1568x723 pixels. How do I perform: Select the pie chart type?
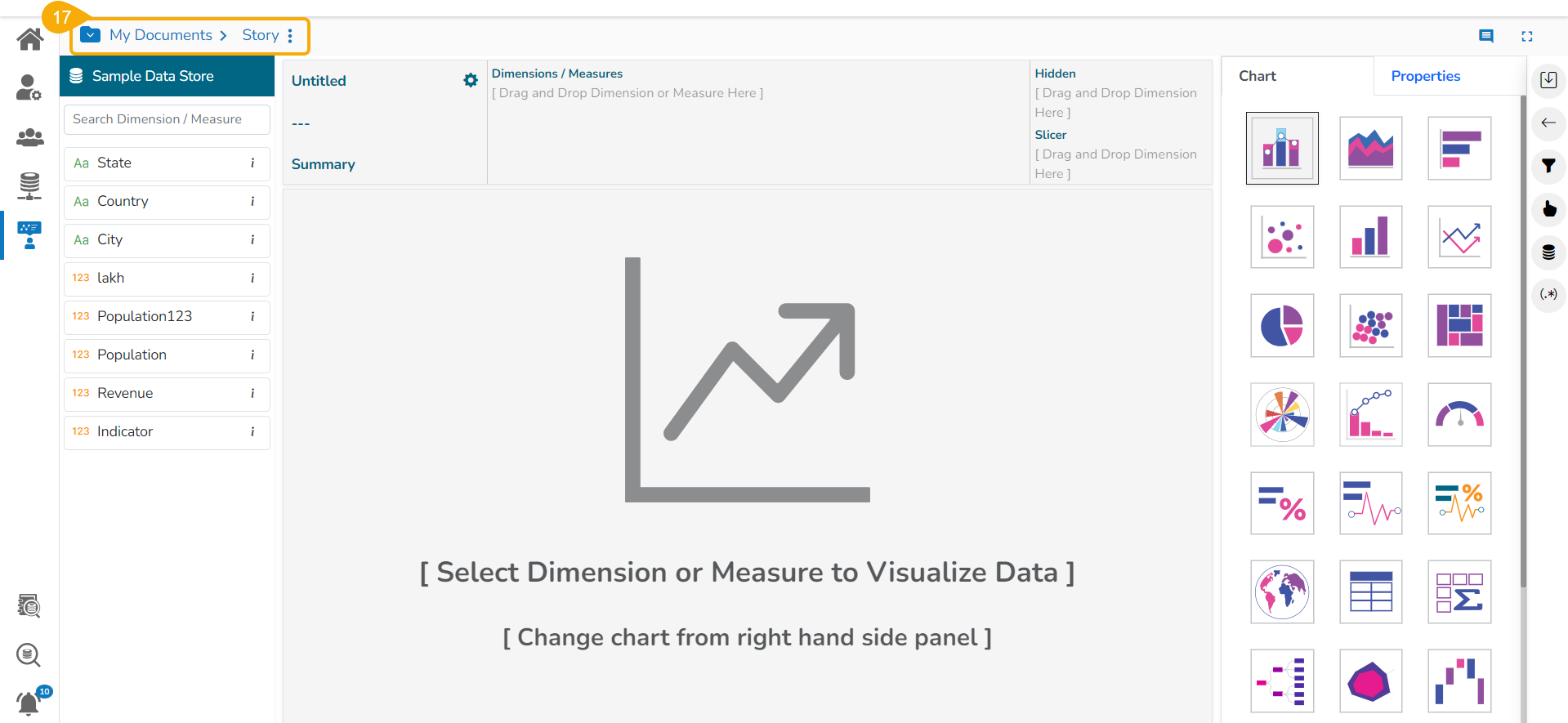tap(1281, 326)
